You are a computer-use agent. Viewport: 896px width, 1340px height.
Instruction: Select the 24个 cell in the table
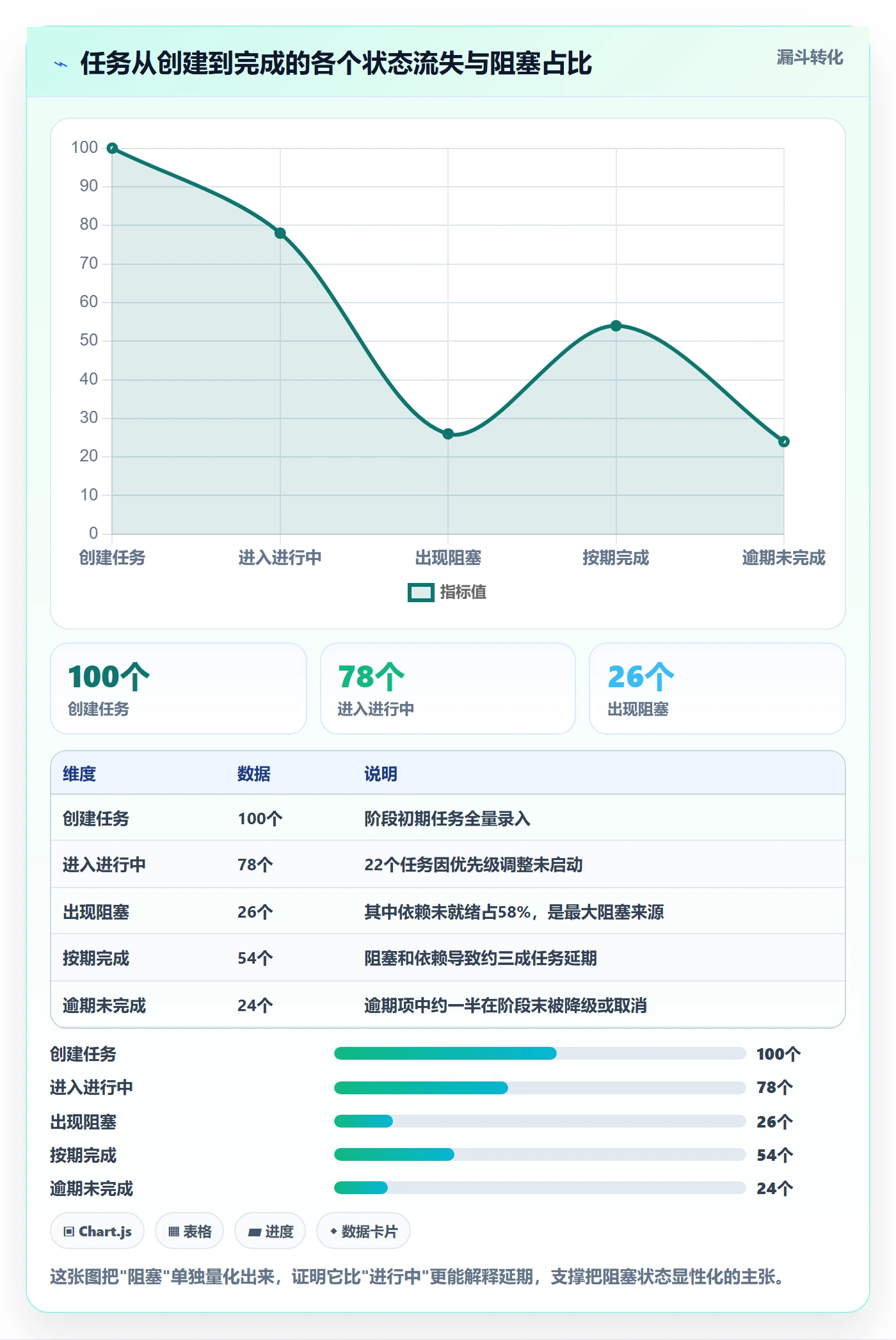coord(255,1006)
